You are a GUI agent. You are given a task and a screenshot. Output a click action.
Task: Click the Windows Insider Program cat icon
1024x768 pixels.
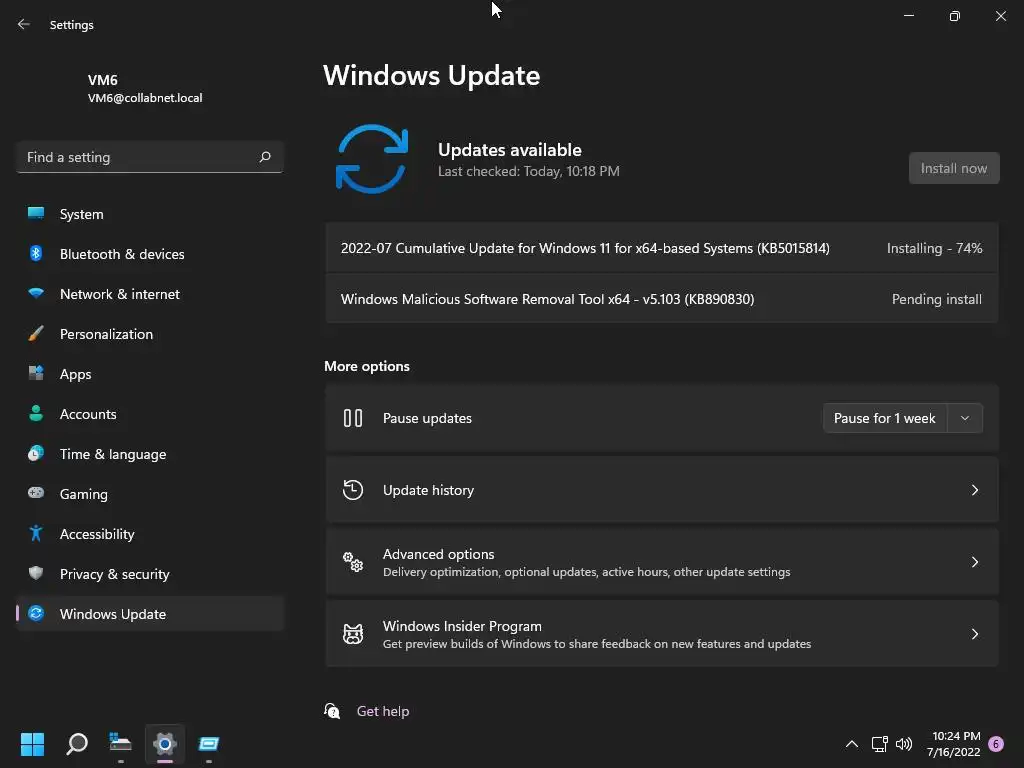click(353, 633)
